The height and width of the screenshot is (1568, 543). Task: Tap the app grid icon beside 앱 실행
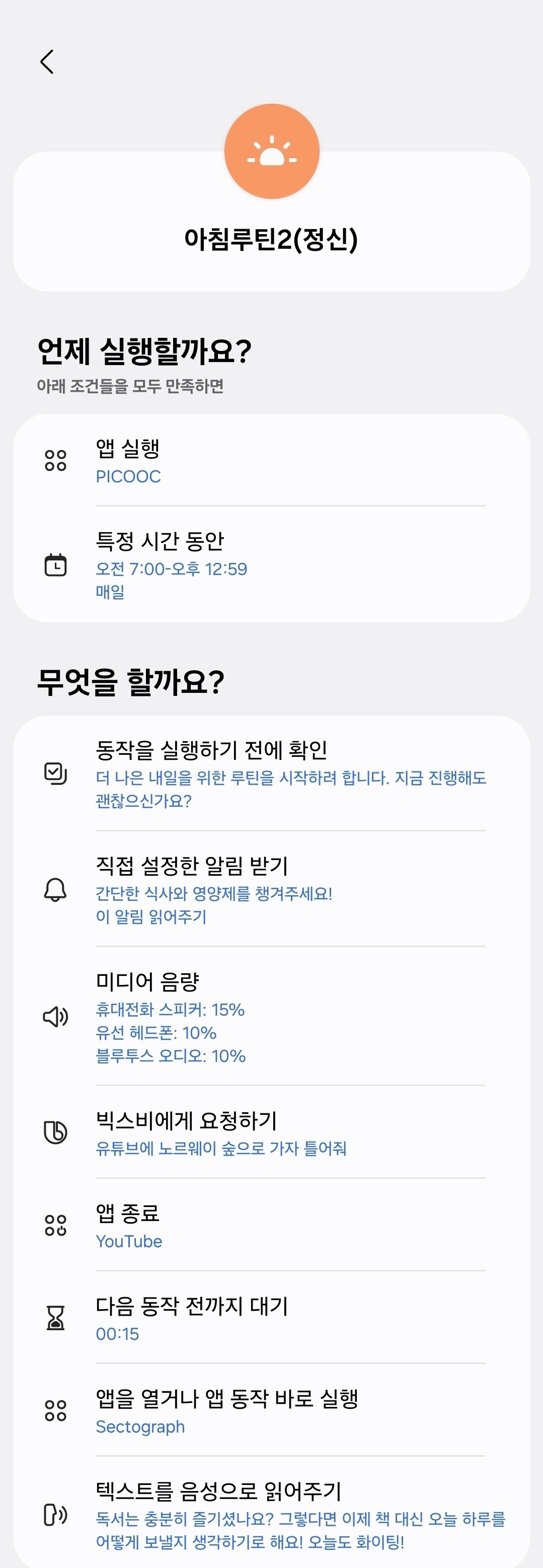pos(55,461)
